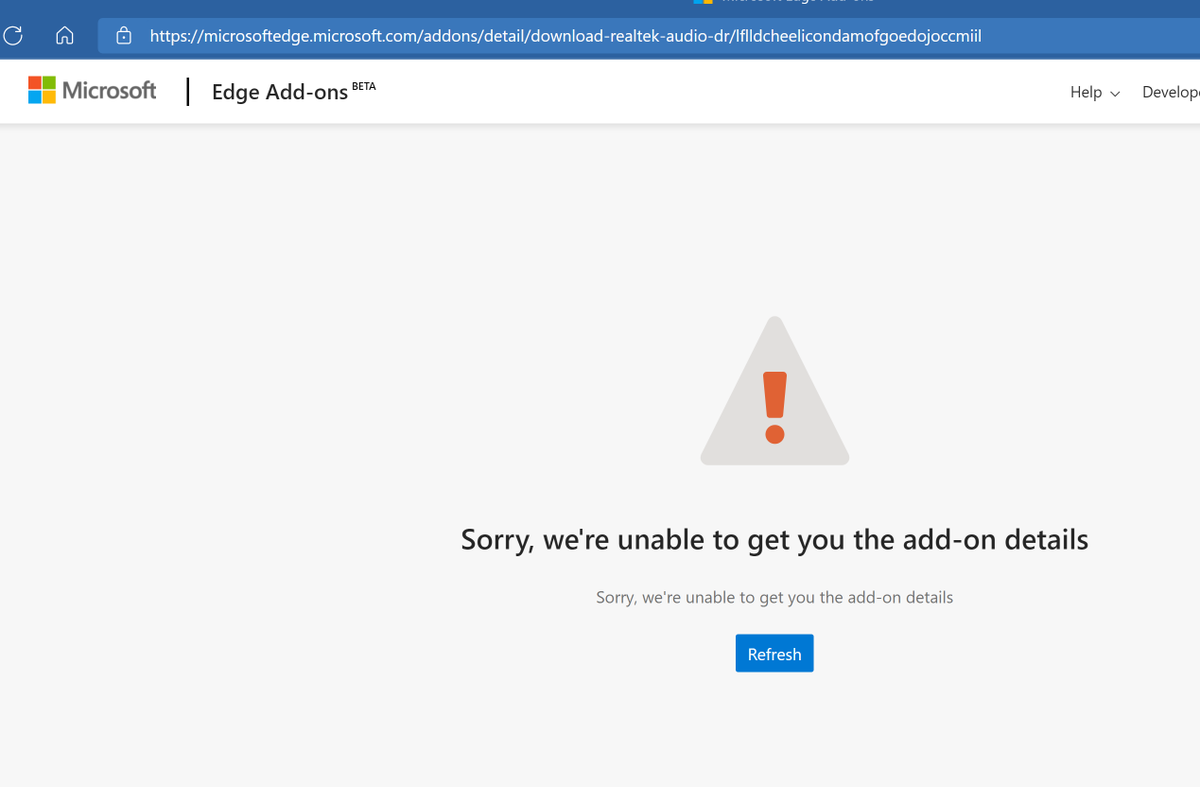1200x787 pixels.
Task: Click the error heading about add-on details
Action: (774, 539)
